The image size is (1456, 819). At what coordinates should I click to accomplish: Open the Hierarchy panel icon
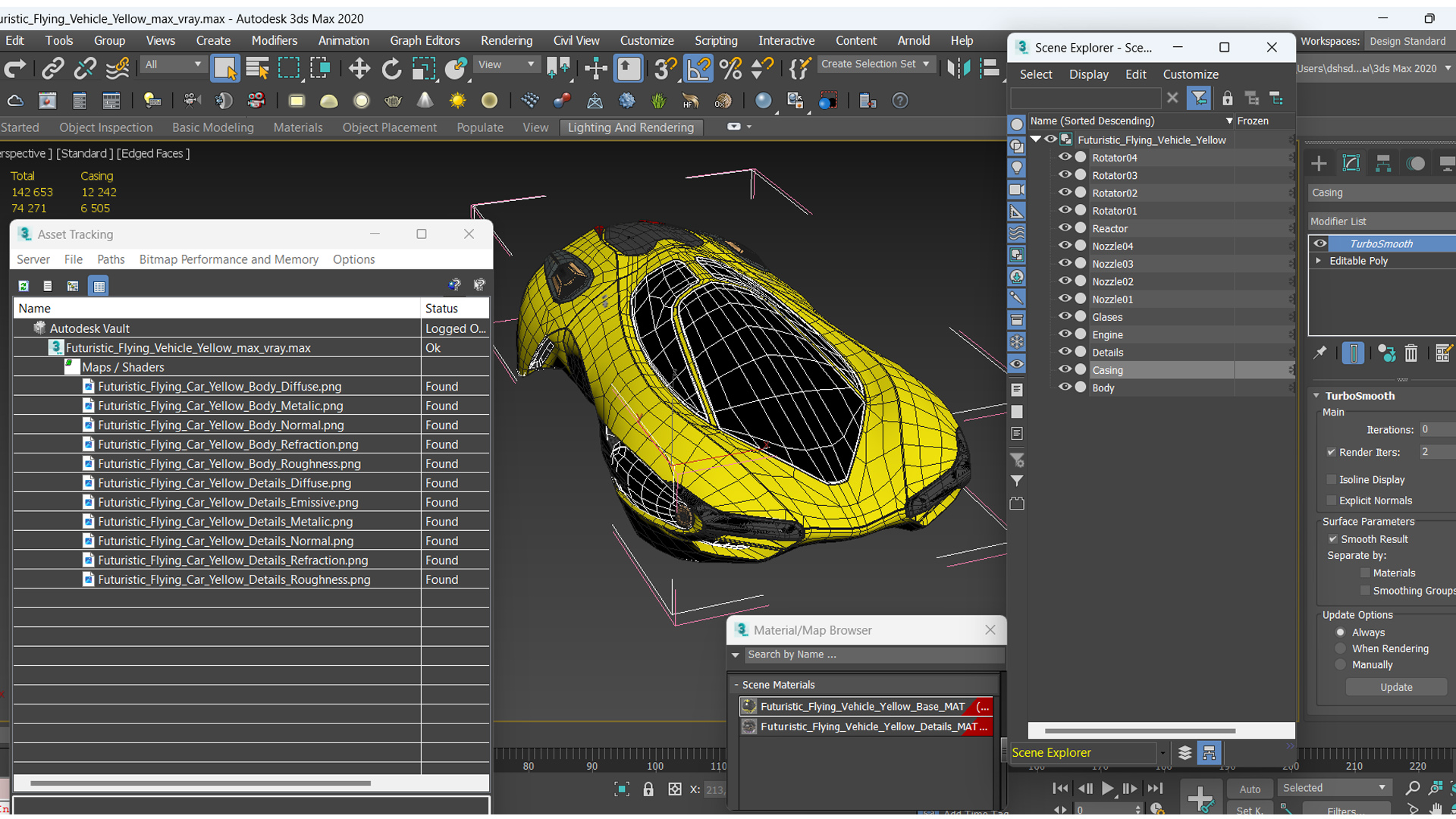(1383, 163)
